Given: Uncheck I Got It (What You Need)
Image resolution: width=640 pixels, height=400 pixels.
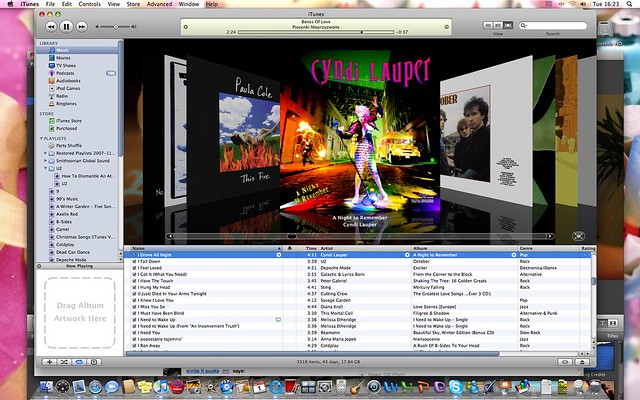Looking at the screenshot, I should [x=134, y=274].
